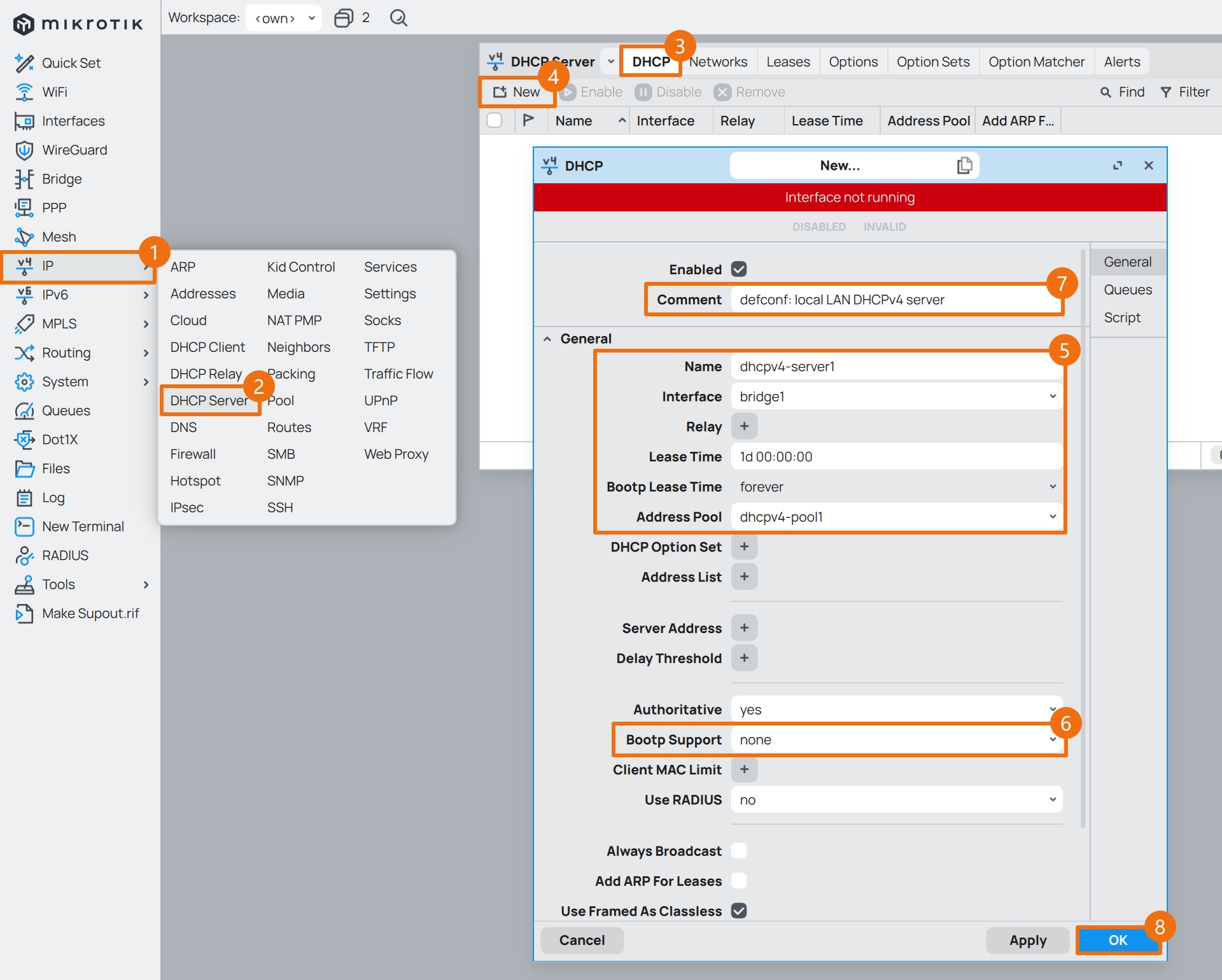Screen dimensions: 1222x980
Task: Click the WiFi sidebar icon
Action: (x=24, y=92)
